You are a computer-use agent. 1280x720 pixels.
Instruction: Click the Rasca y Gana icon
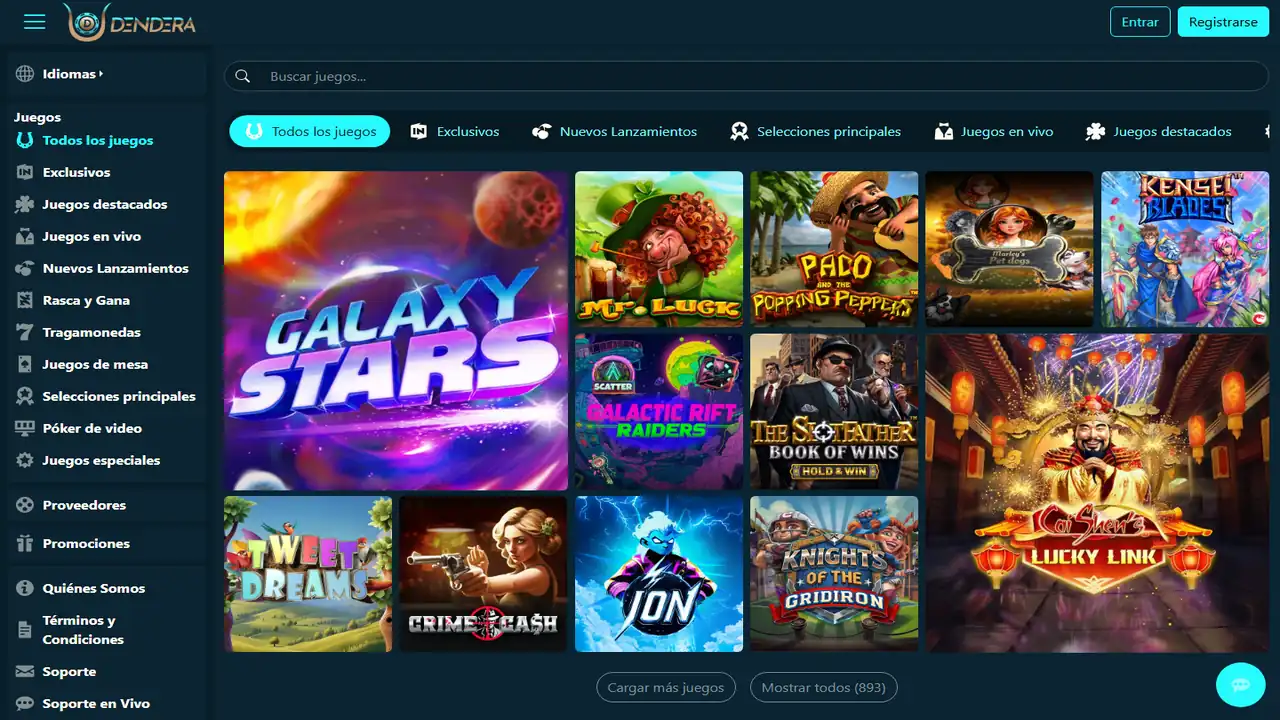pyautogui.click(x=25, y=301)
